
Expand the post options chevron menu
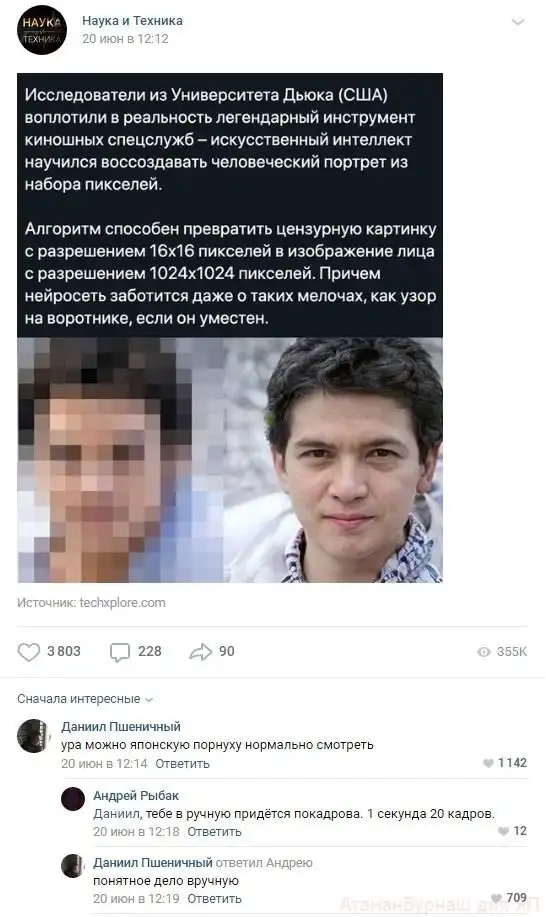(517, 22)
